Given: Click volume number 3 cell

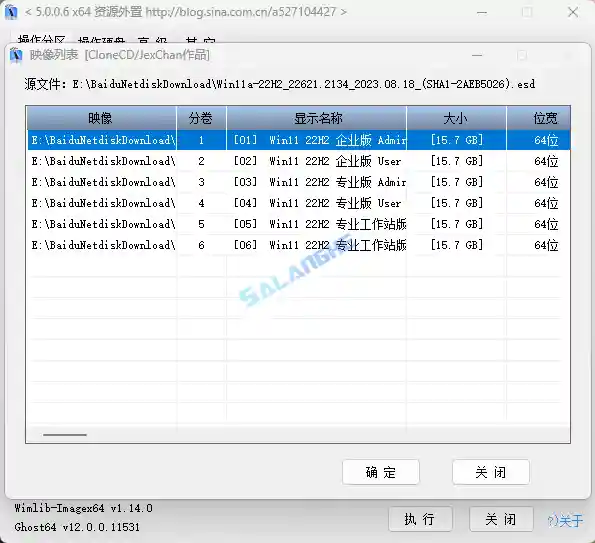Looking at the screenshot, I should pos(201,182).
